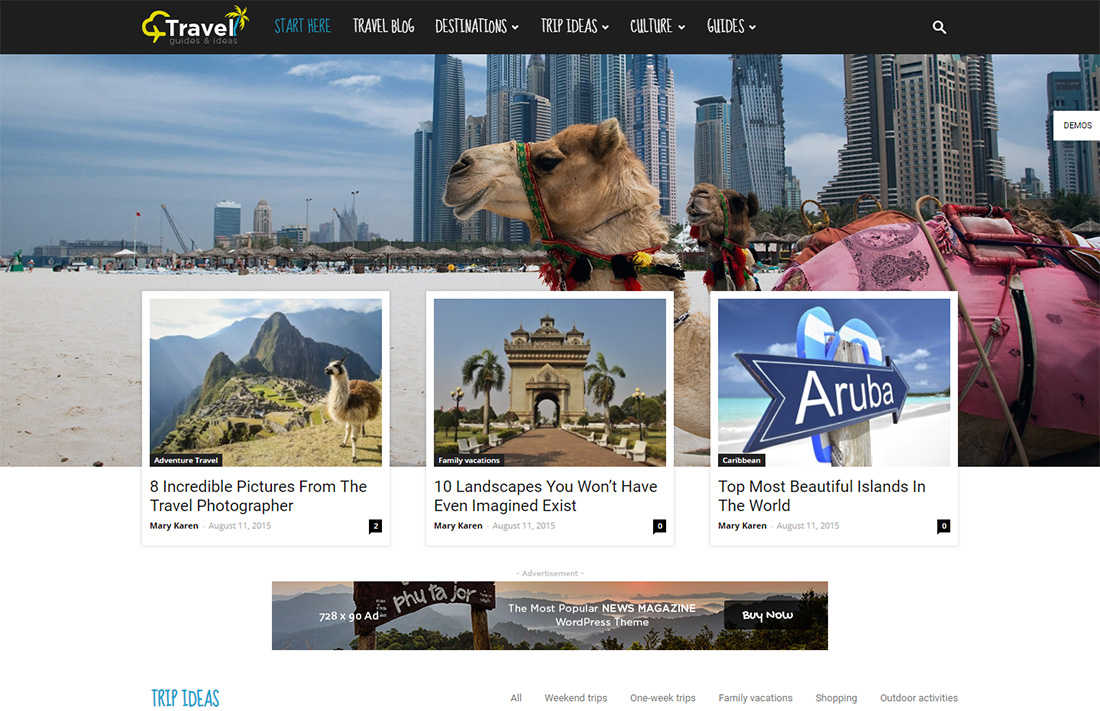Open '8 Incredible Pictures From The Travel Photographer'
Screen dimensions: 1100x711
pos(258,496)
